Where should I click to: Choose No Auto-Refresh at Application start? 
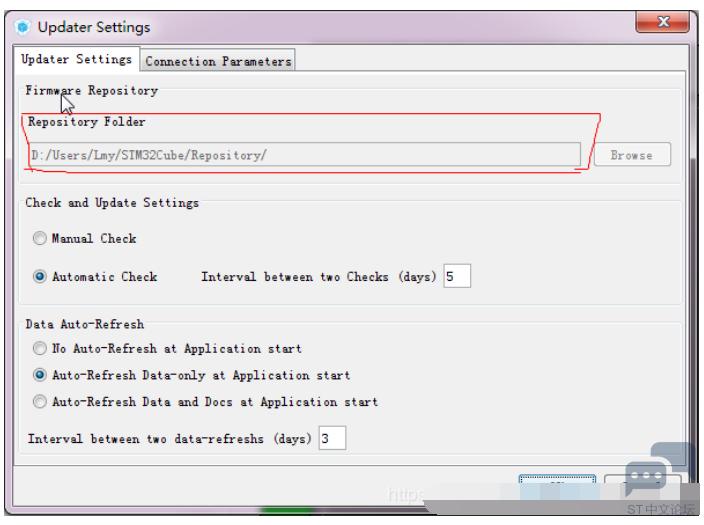coord(40,348)
